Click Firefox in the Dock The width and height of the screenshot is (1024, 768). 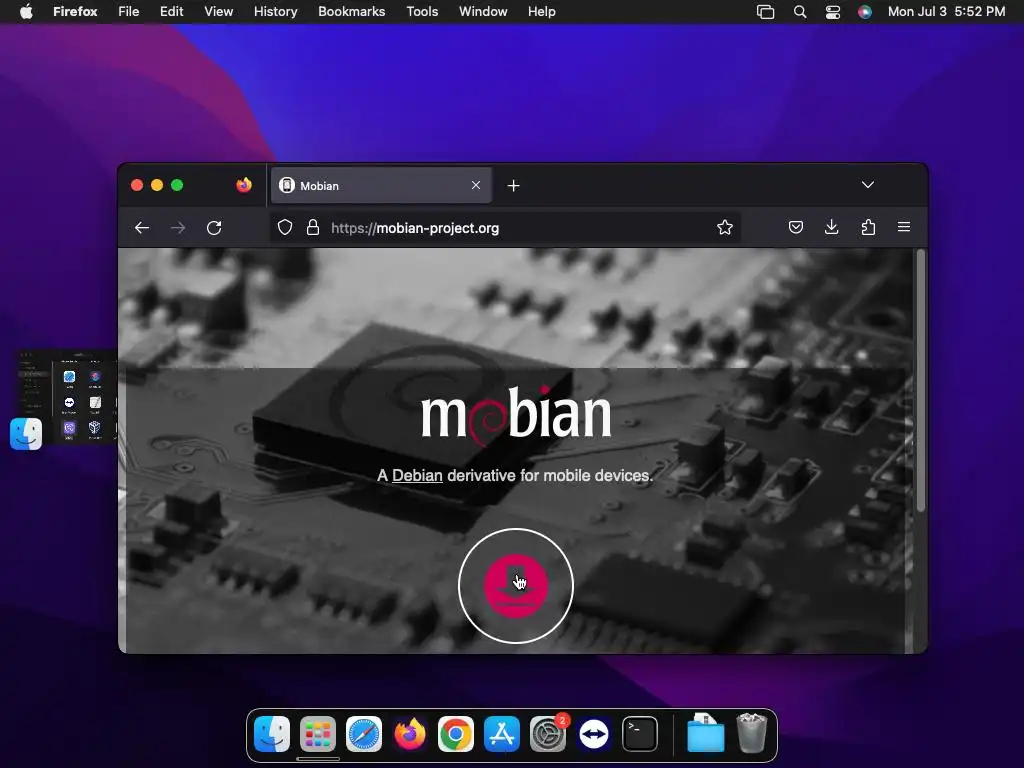(x=409, y=734)
